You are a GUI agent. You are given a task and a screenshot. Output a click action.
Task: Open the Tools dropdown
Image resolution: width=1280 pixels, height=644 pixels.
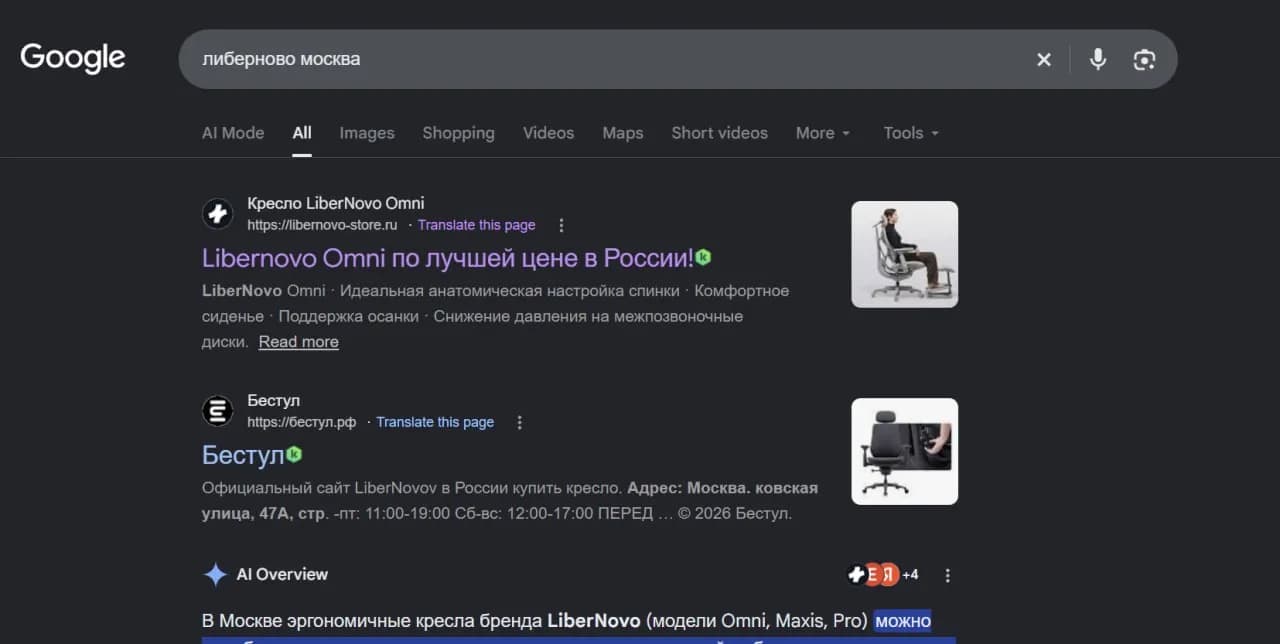point(911,133)
